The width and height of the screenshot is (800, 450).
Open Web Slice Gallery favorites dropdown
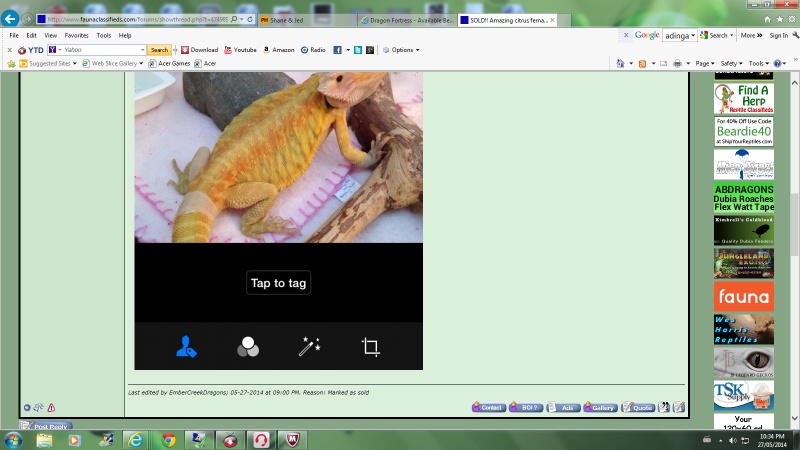coord(112,64)
